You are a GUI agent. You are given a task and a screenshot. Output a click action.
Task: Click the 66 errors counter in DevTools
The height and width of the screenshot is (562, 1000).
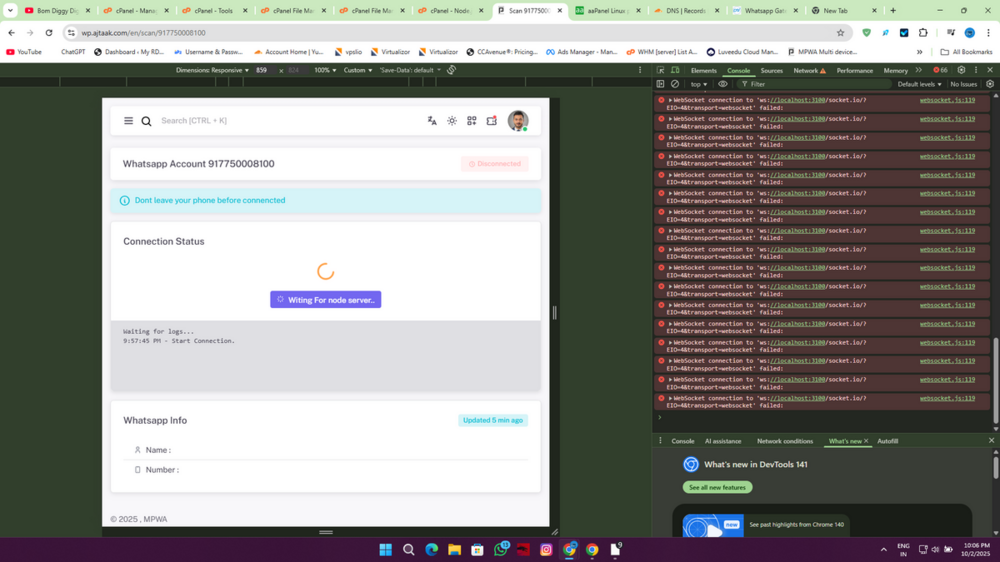940,70
